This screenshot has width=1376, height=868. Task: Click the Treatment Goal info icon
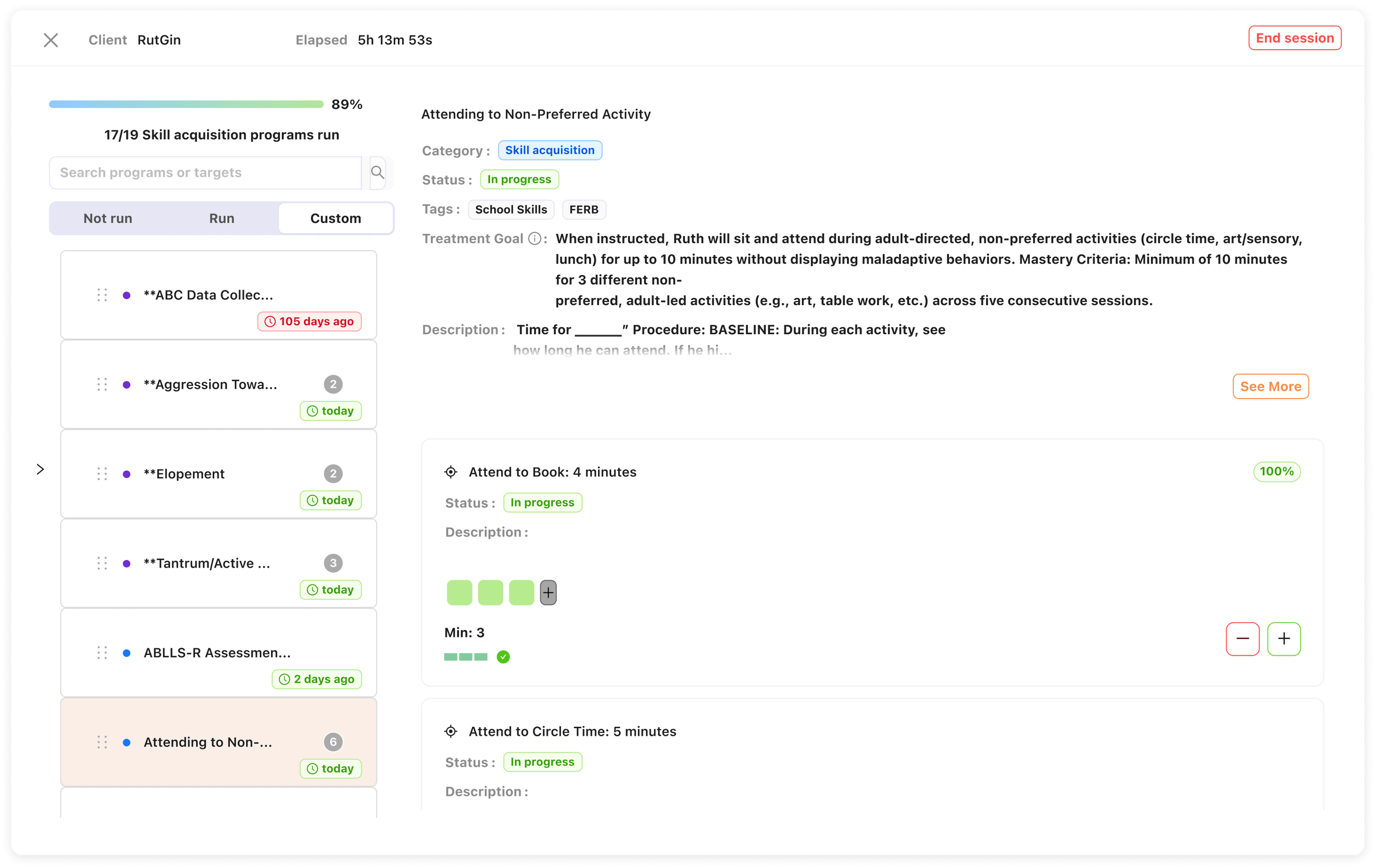click(x=535, y=239)
